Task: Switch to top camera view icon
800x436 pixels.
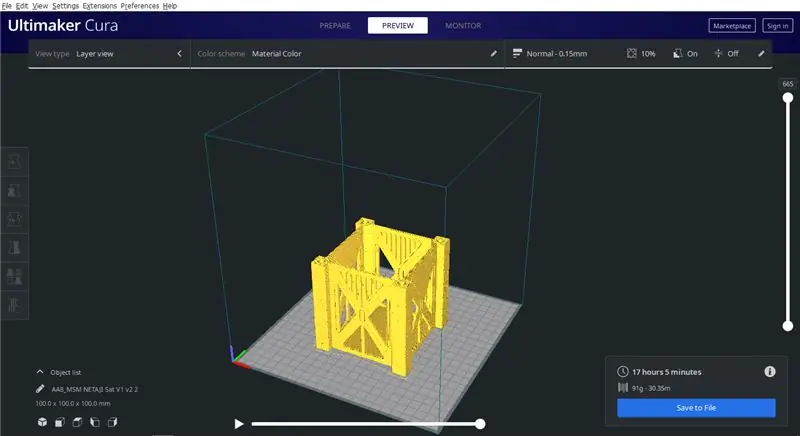Action: [77, 422]
